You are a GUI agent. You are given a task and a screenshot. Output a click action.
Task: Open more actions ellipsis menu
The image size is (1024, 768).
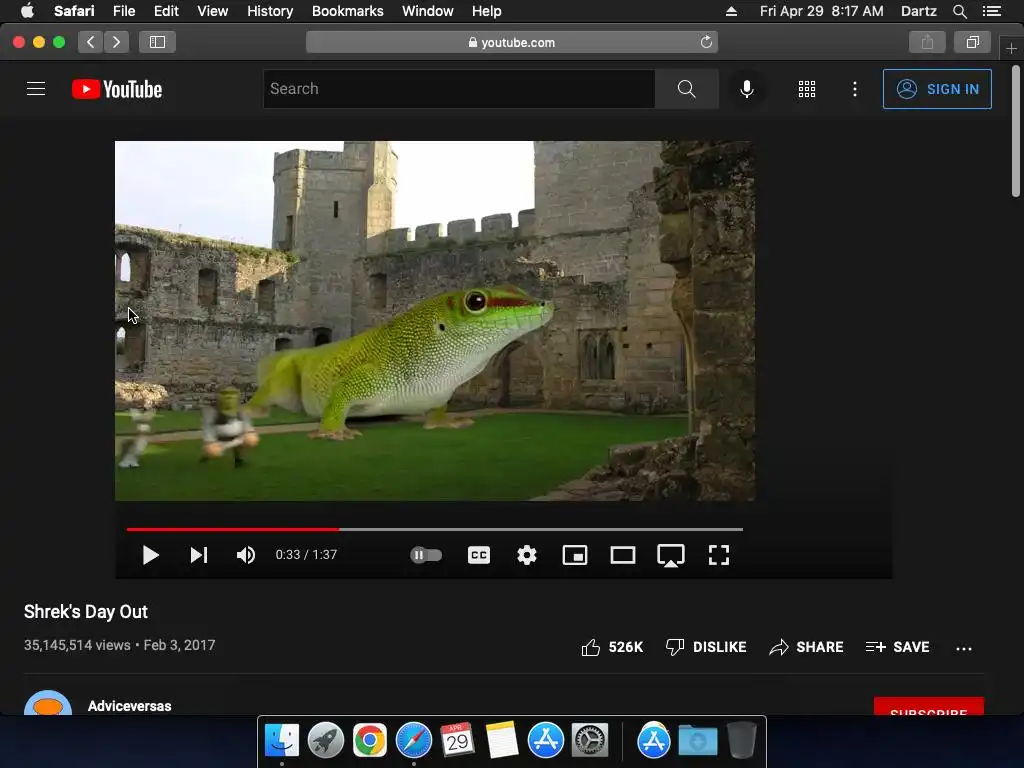pyautogui.click(x=964, y=648)
